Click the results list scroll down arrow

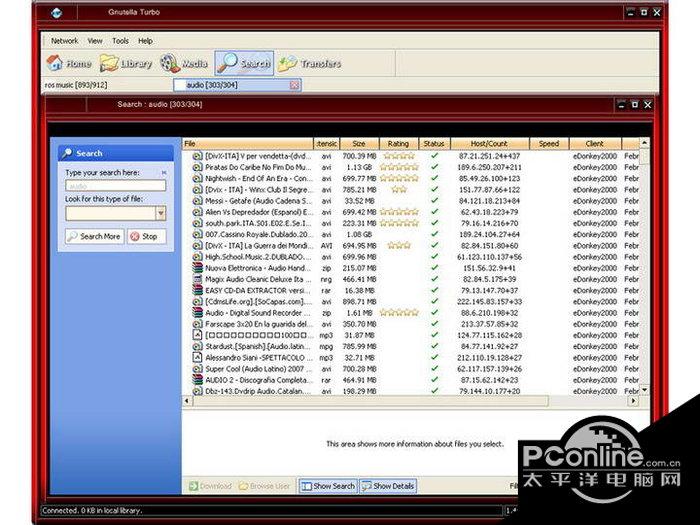point(644,390)
